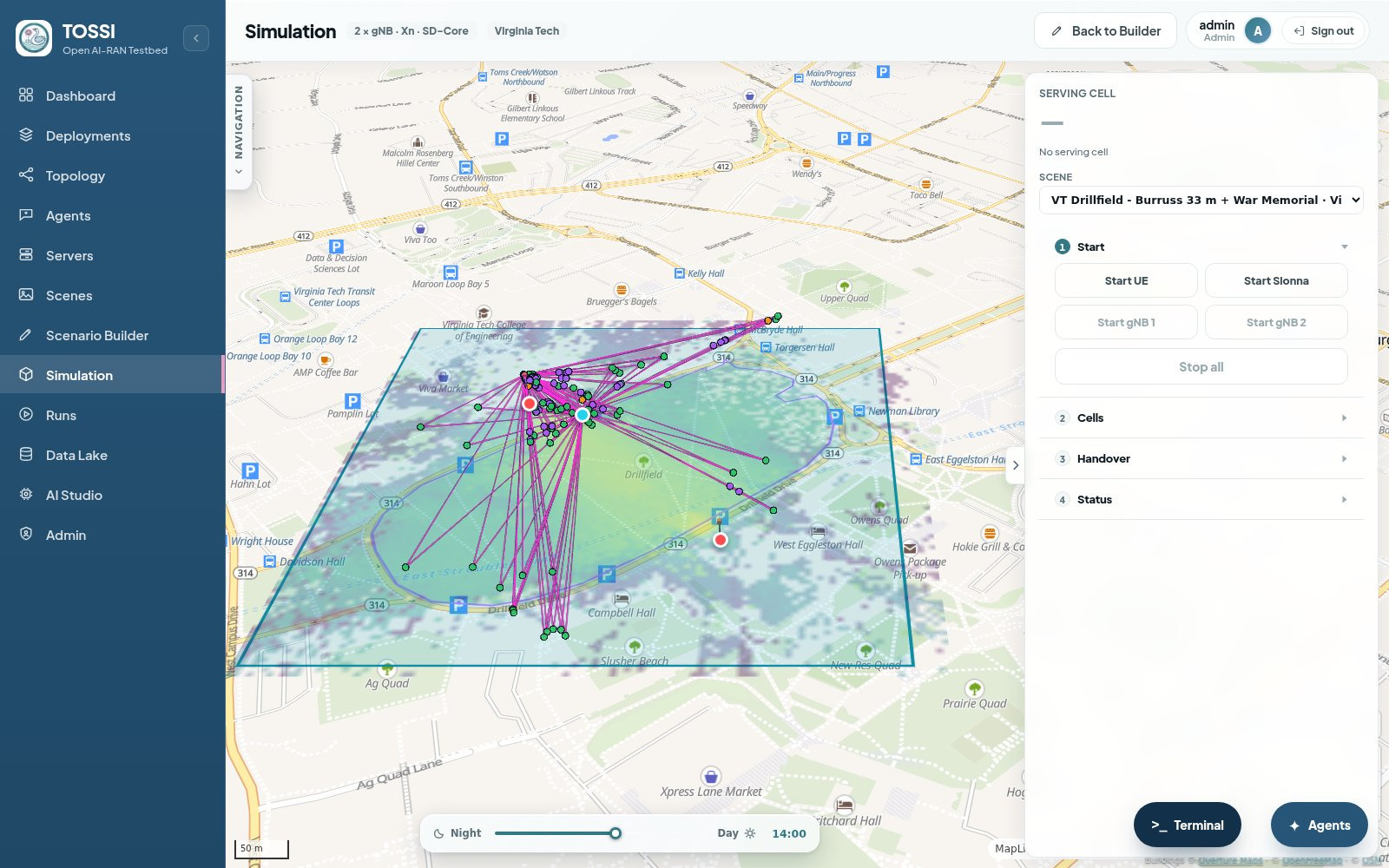Image resolution: width=1389 pixels, height=868 pixels.
Task: Click the Scenes image icon
Action: tap(26, 295)
